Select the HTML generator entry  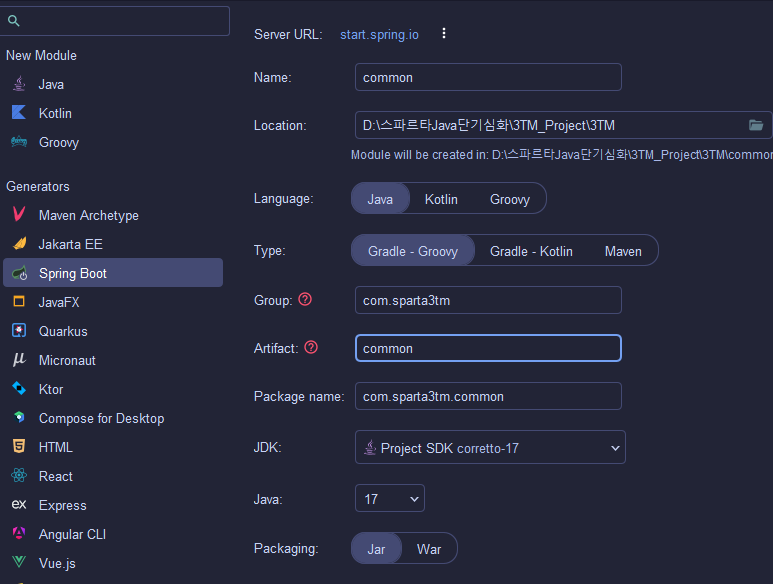tap(112, 447)
